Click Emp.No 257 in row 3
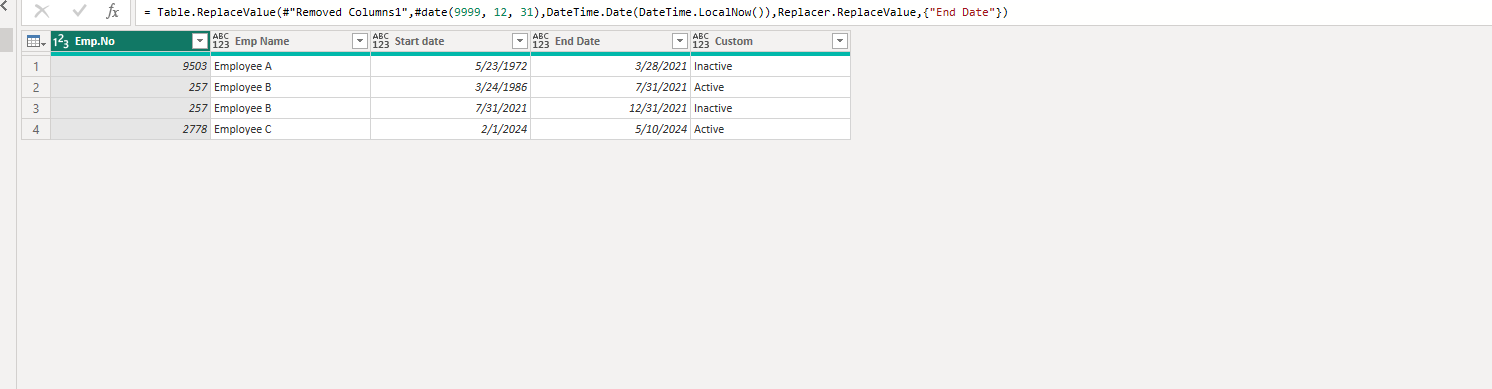Image resolution: width=1492 pixels, height=389 pixels. 131,108
